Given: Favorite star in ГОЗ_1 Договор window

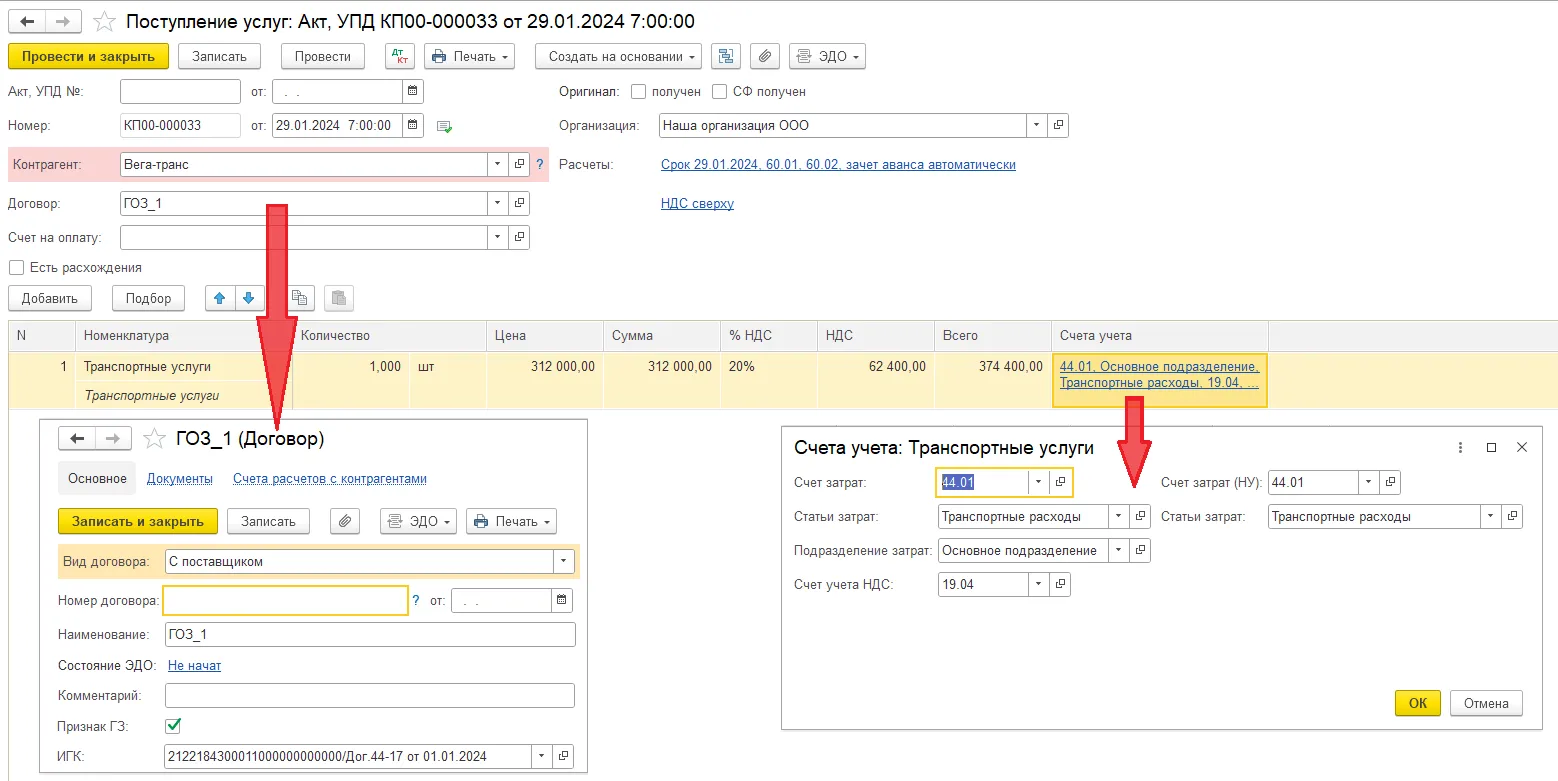Looking at the screenshot, I should pyautogui.click(x=154, y=438).
